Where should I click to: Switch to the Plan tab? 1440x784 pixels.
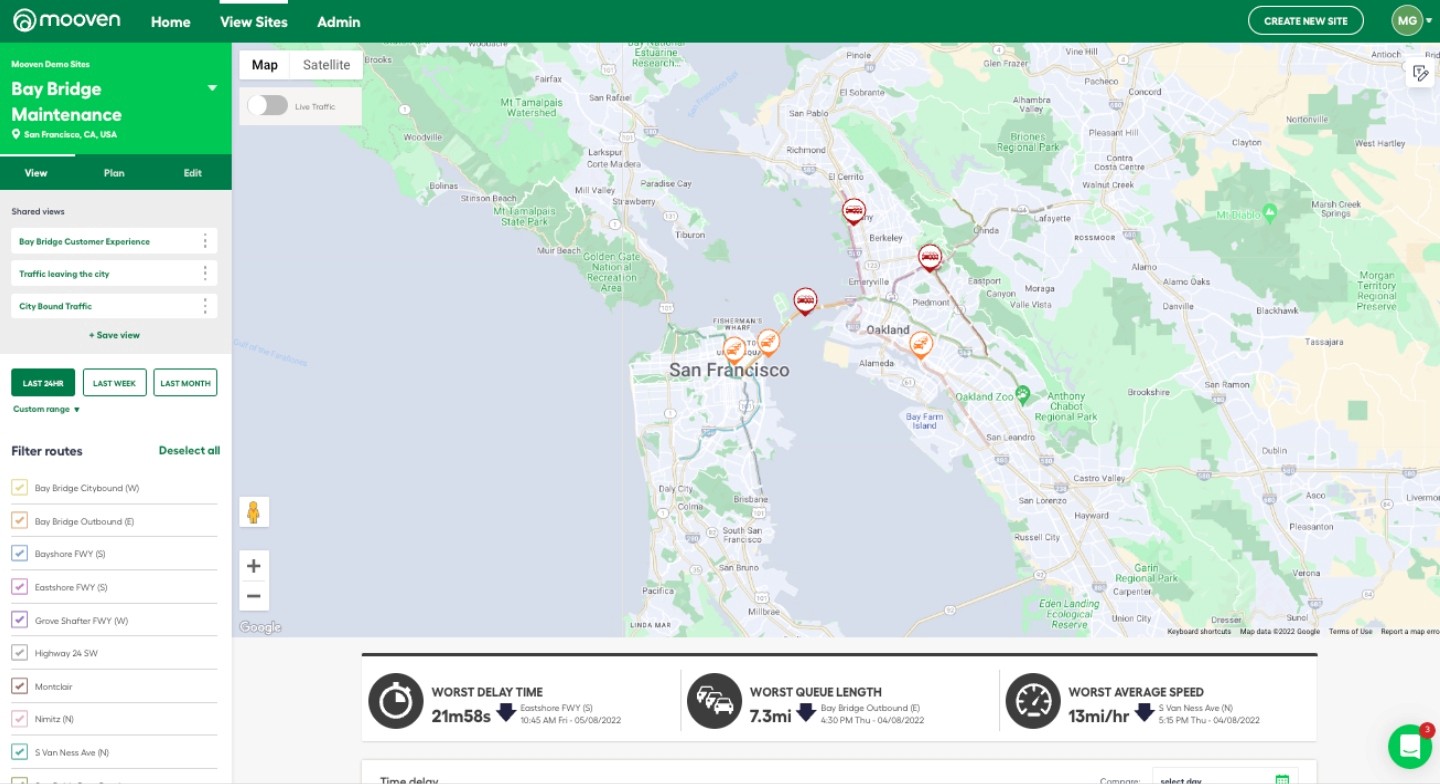114,173
